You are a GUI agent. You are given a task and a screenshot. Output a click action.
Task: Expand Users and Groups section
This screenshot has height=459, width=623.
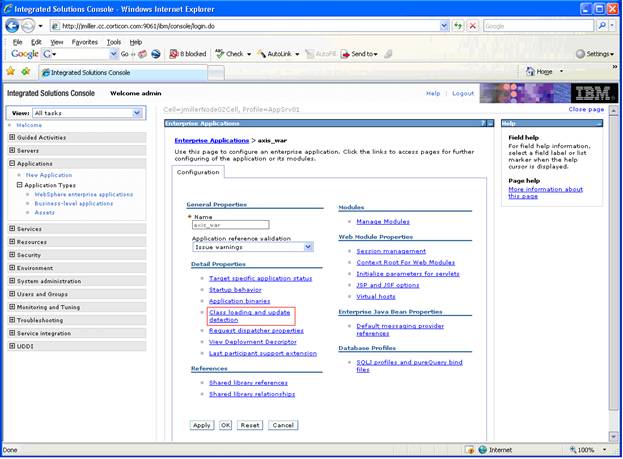[x=12, y=294]
